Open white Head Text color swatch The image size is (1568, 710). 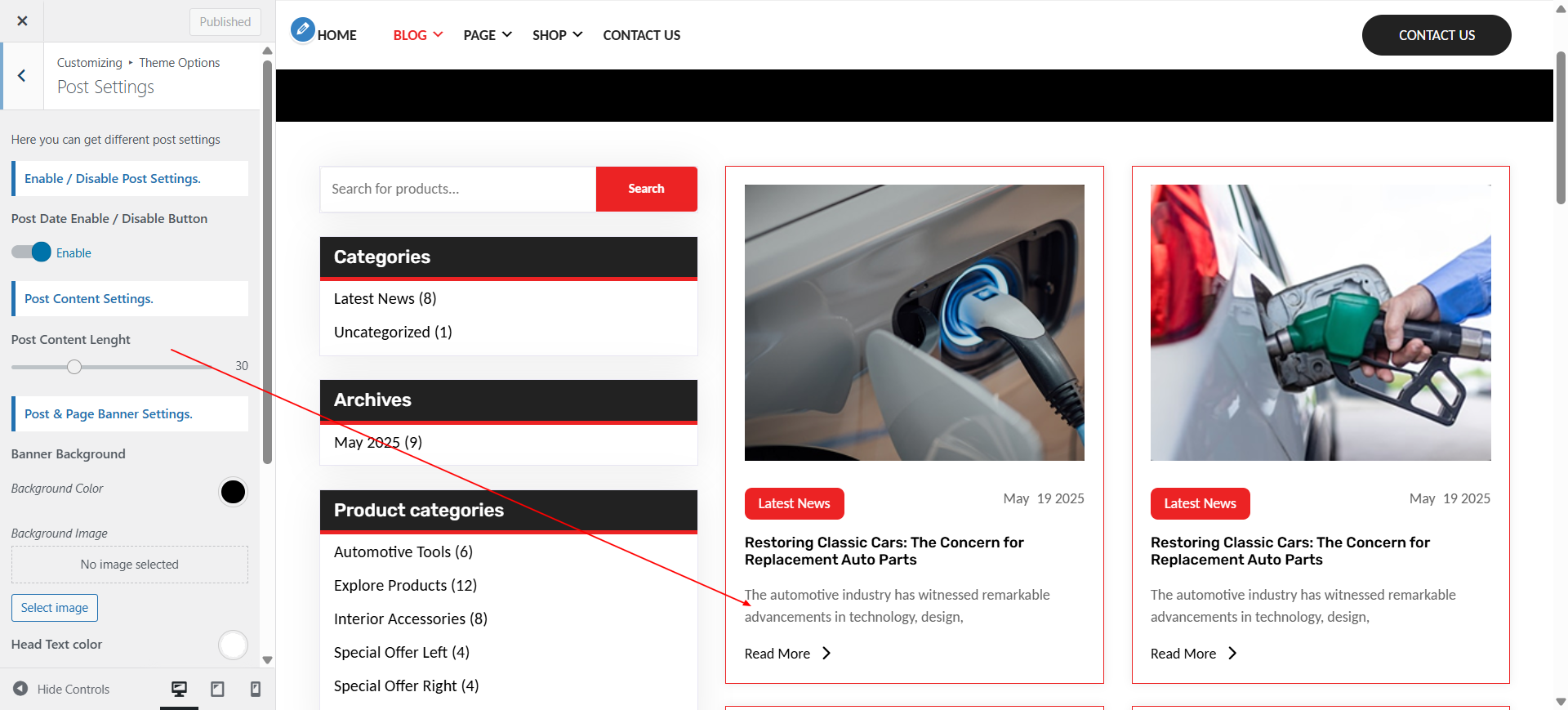pyautogui.click(x=233, y=645)
